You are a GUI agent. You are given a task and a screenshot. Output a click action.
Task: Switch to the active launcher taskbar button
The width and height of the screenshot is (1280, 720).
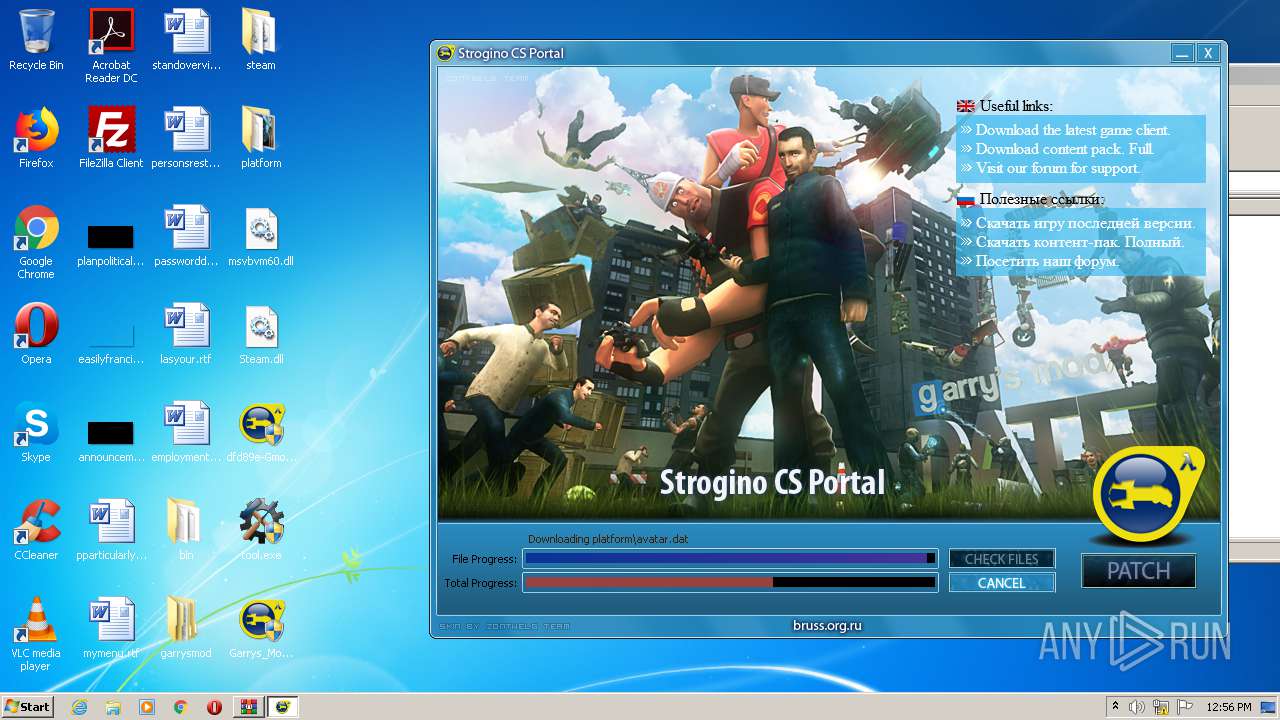282,707
